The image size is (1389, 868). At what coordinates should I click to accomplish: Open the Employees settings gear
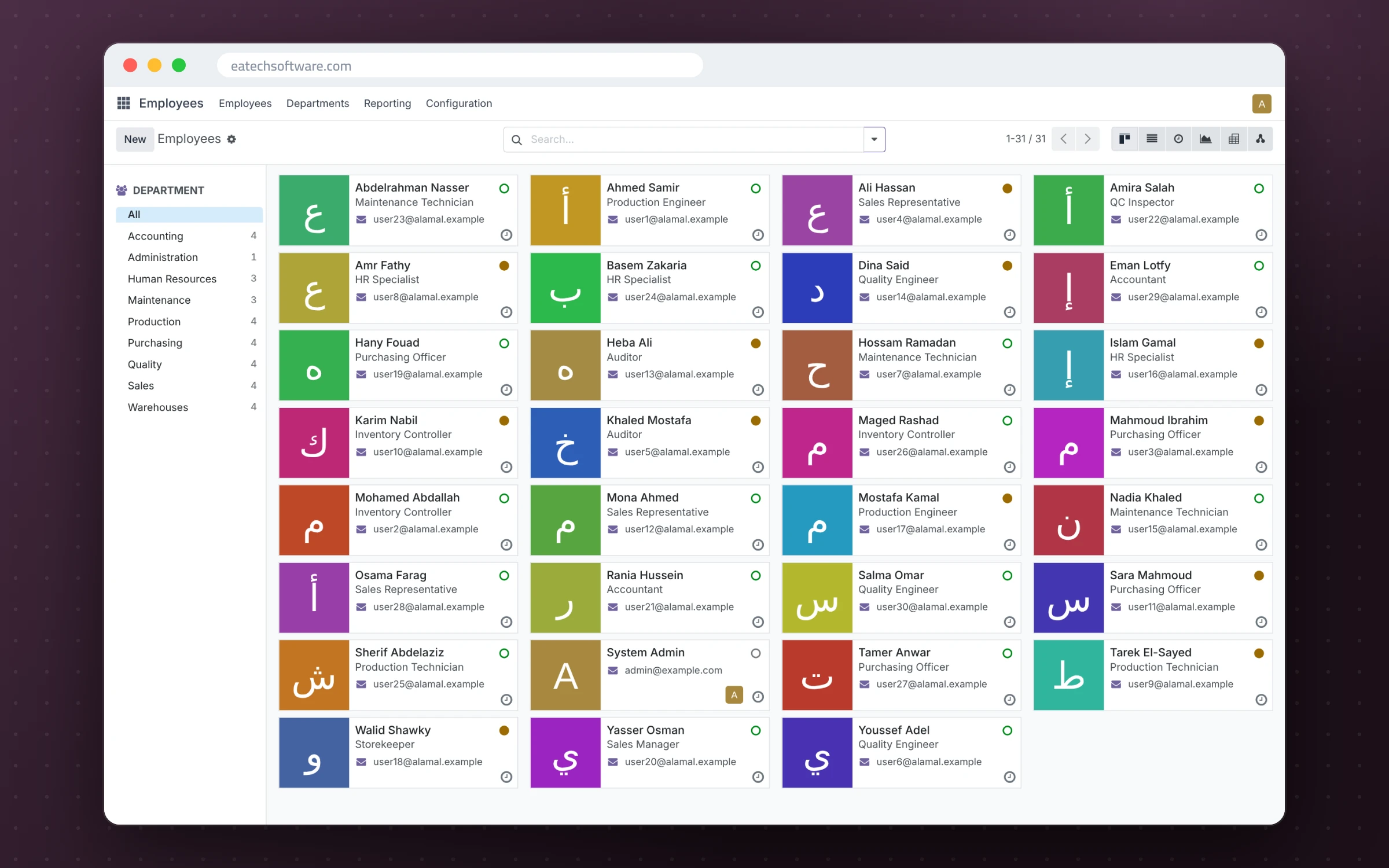(231, 139)
